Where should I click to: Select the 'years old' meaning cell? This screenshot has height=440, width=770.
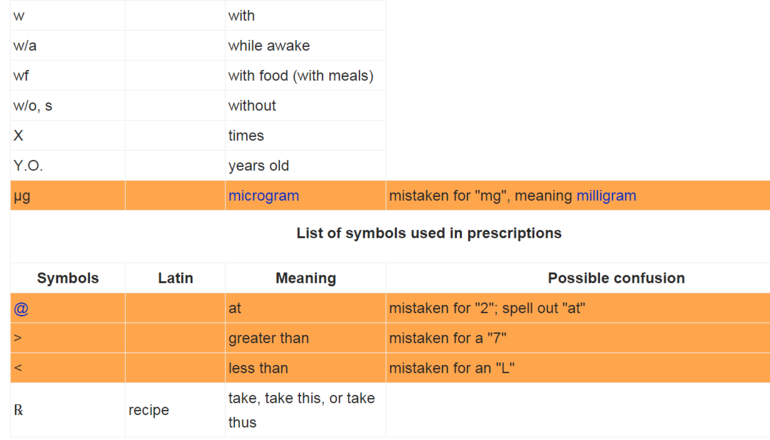(x=258, y=166)
